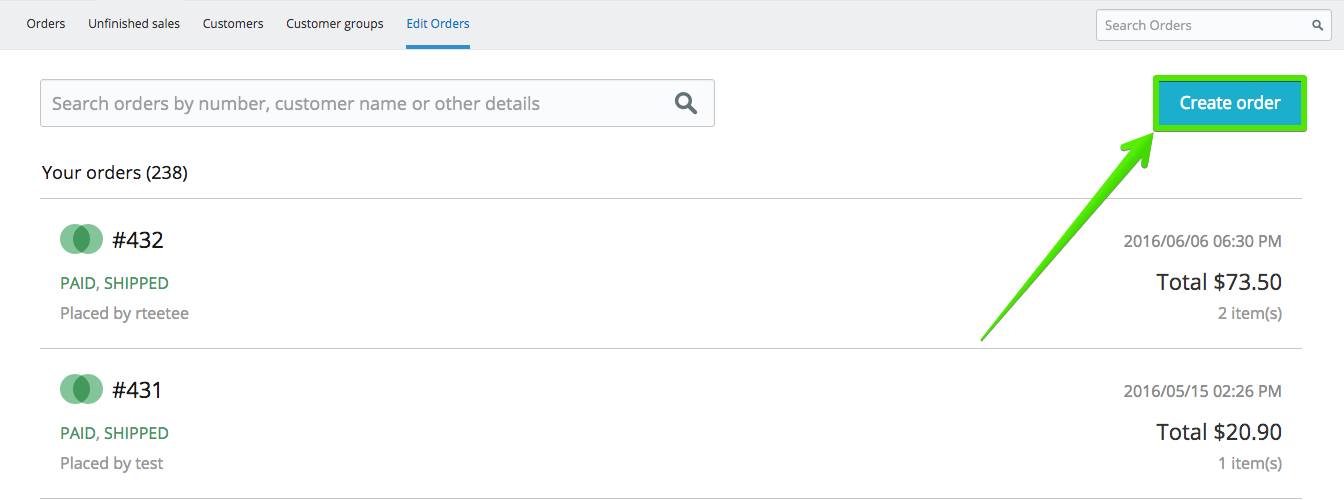Image resolution: width=1344 pixels, height=500 pixels.
Task: Go to Customer groups tab
Action: pos(335,23)
